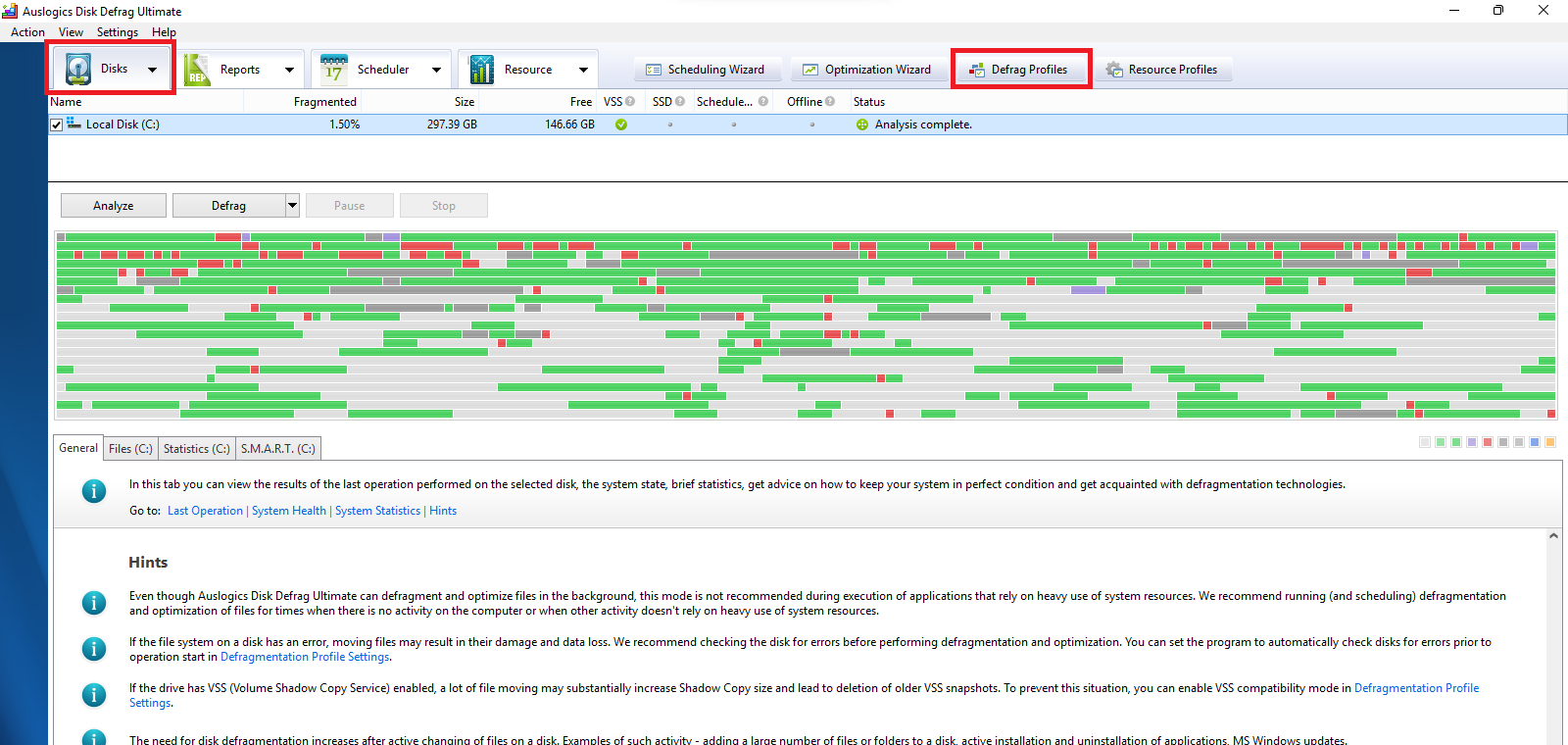The height and width of the screenshot is (745, 1568).
Task: Launch the Optimization Wizard
Action: click(866, 70)
